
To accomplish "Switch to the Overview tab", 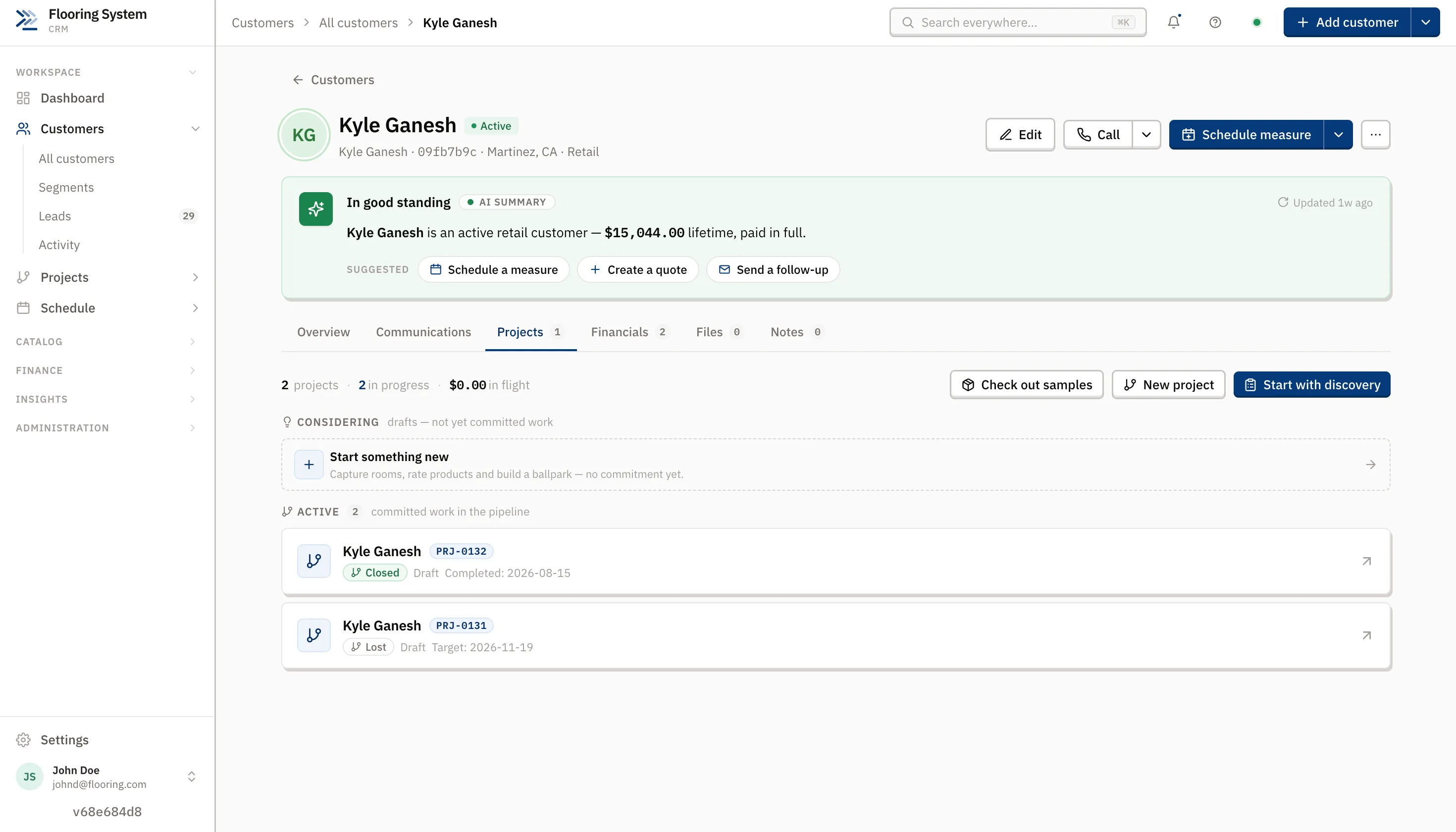I will [323, 332].
